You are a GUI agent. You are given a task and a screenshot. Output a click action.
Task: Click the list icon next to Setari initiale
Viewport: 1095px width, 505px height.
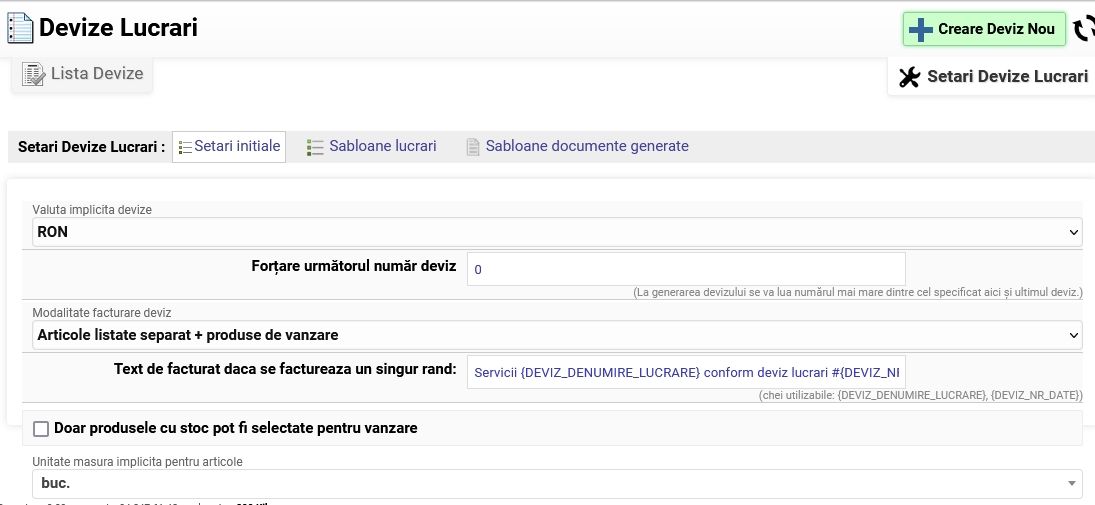pyautogui.click(x=185, y=147)
